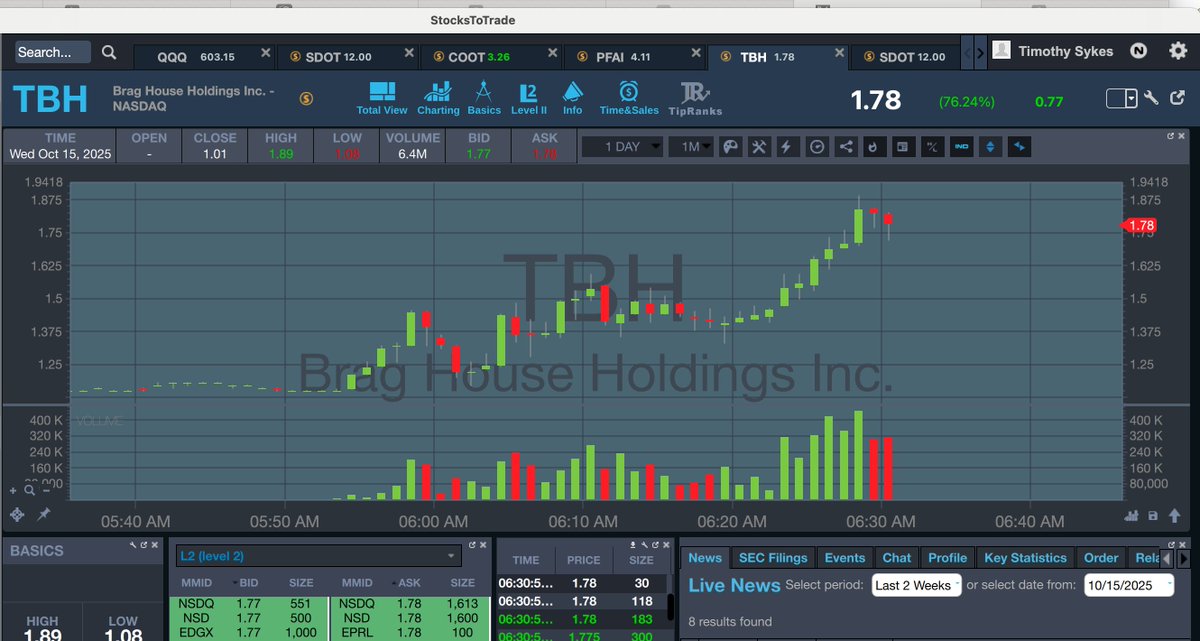The width and height of the screenshot is (1200, 641).
Task: Open chart tools wrench-and-hammer icon
Action: (759, 146)
